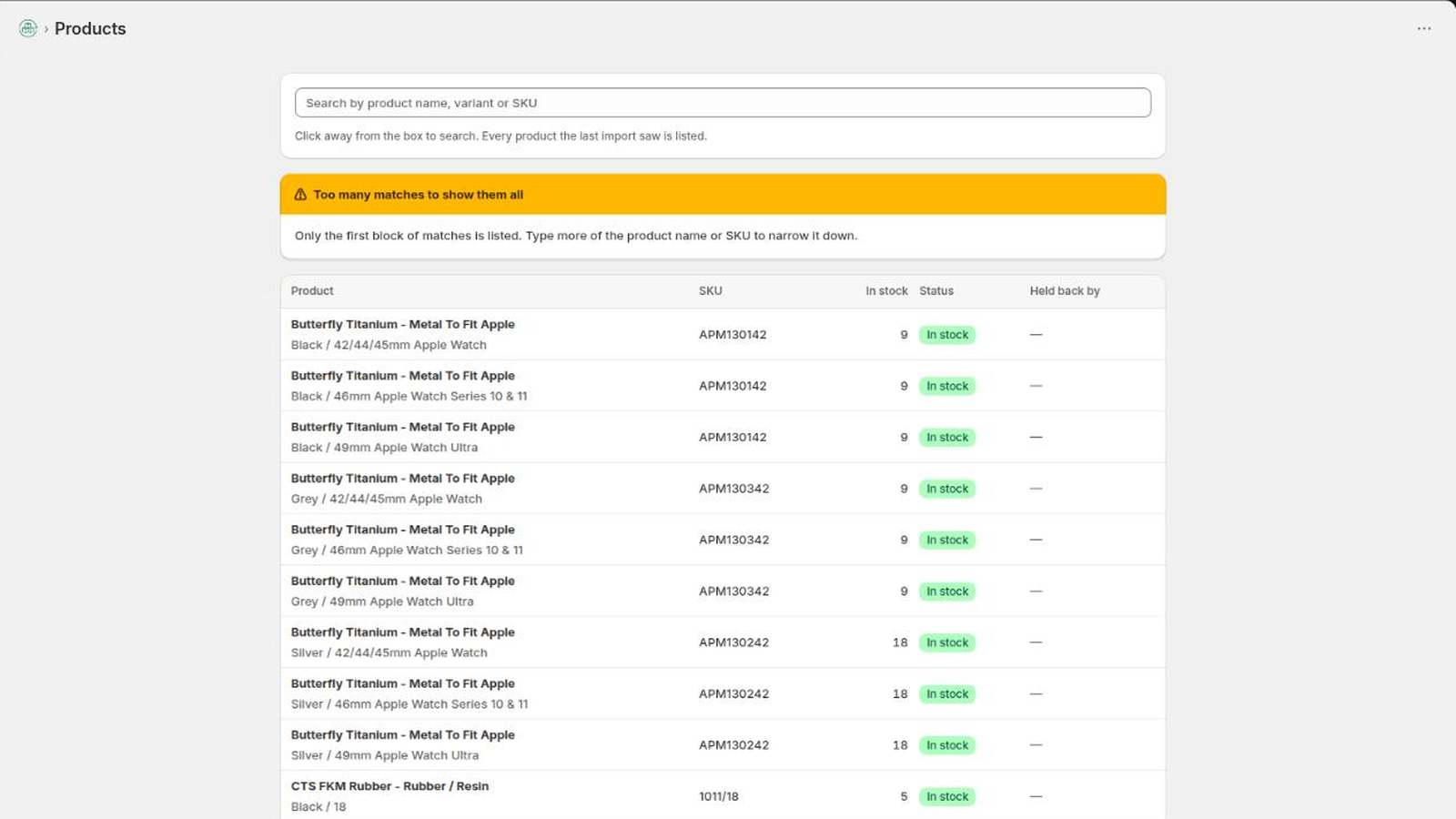Open the CTS FKM Rubber Black / 18 row
The image size is (1456, 819).
[723, 796]
